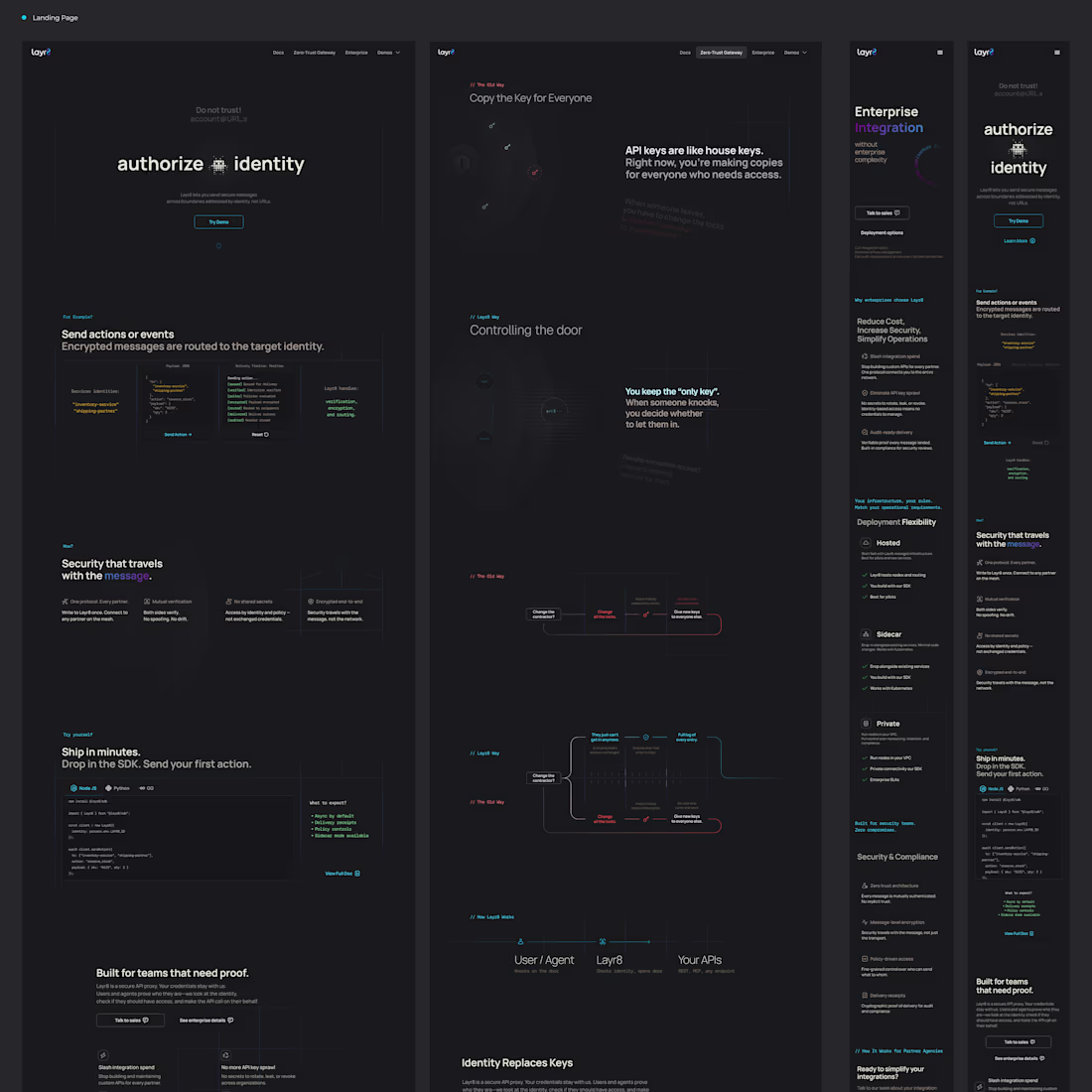Click the 'Copy the Key for Everyone' heading
Image resolution: width=1092 pixels, height=1092 pixels.
[x=531, y=98]
